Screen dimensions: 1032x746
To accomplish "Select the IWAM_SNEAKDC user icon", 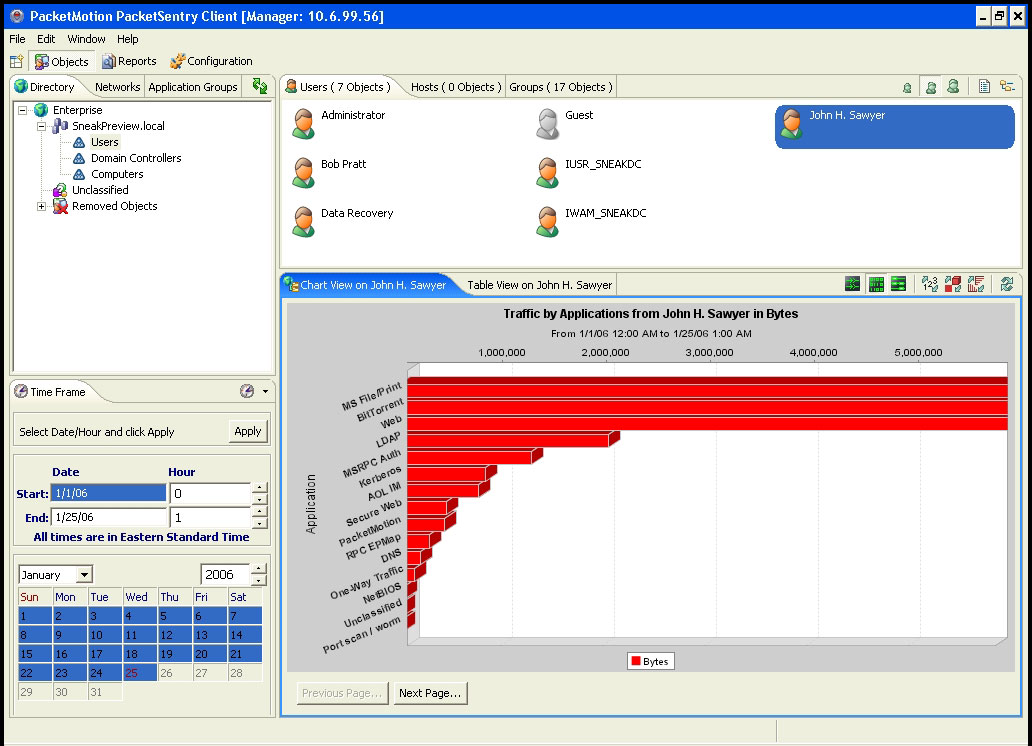I will click(x=548, y=222).
